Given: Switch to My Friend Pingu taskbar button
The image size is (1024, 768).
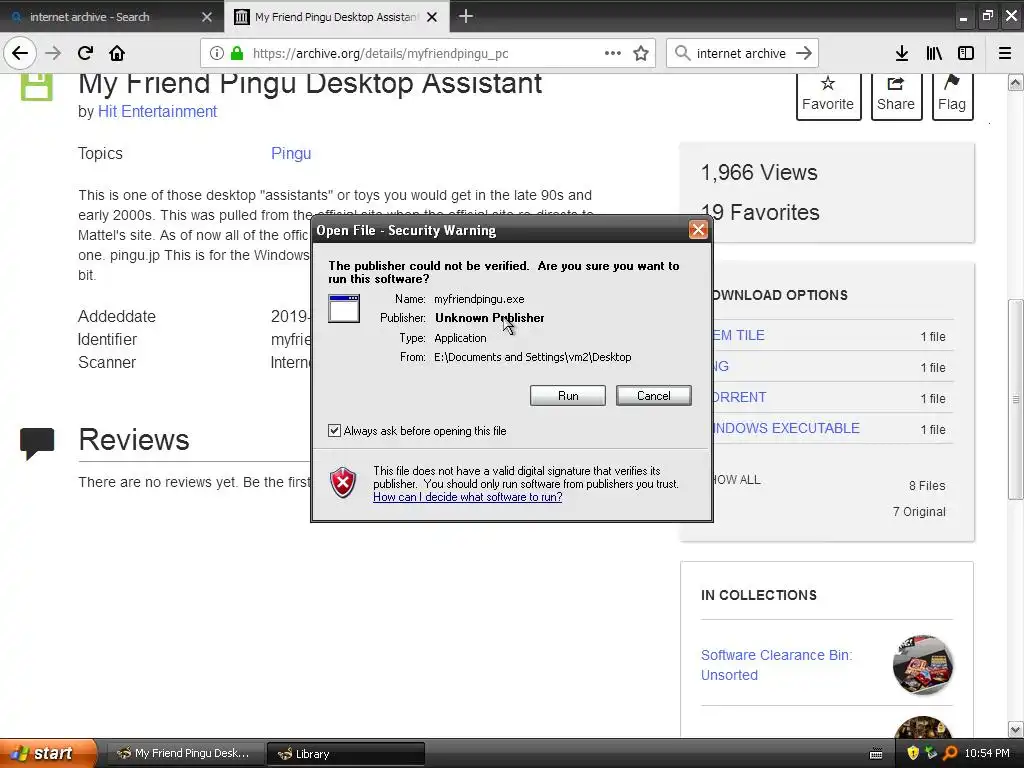Looking at the screenshot, I should (184, 754).
